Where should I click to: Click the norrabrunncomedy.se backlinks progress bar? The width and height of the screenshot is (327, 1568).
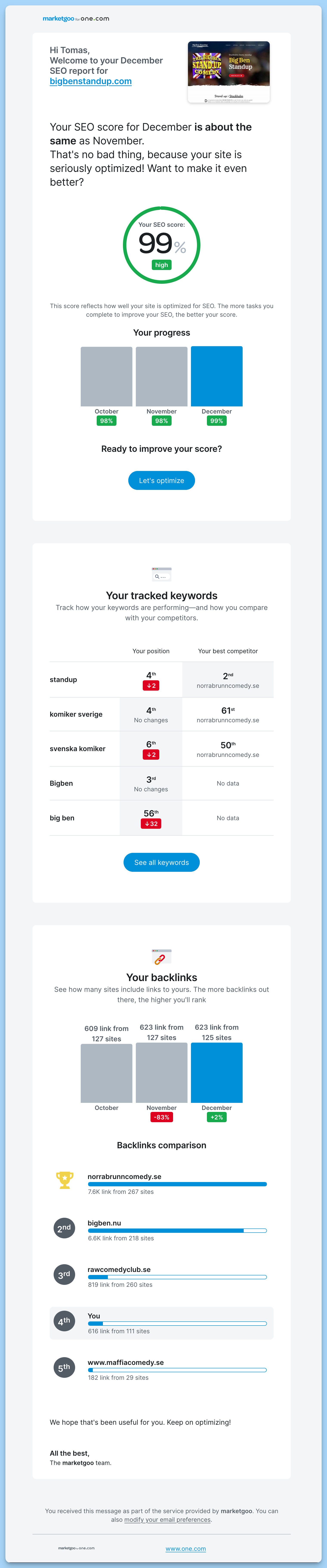(x=177, y=1184)
